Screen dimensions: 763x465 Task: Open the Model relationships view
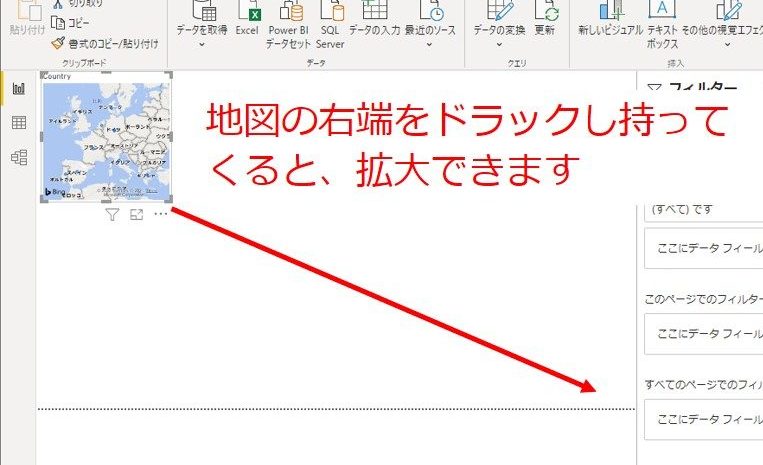18,157
